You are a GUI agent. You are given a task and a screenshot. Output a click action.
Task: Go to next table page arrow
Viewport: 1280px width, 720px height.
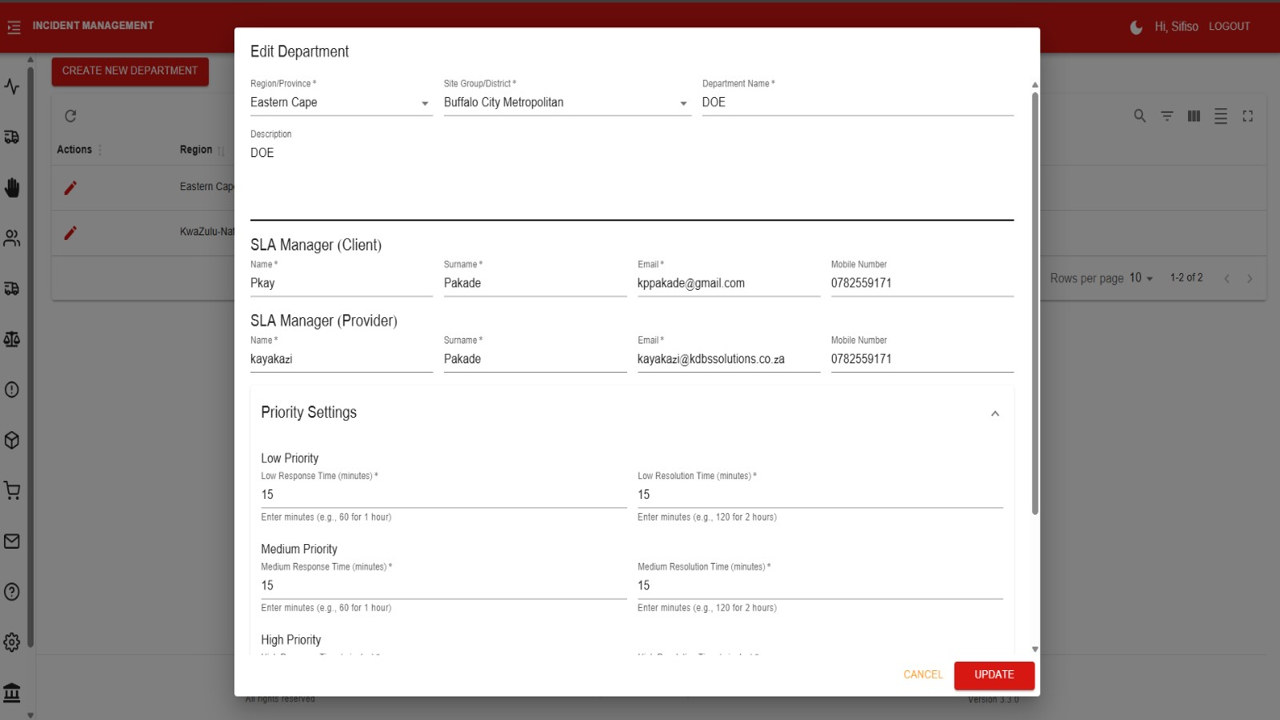(x=1250, y=278)
